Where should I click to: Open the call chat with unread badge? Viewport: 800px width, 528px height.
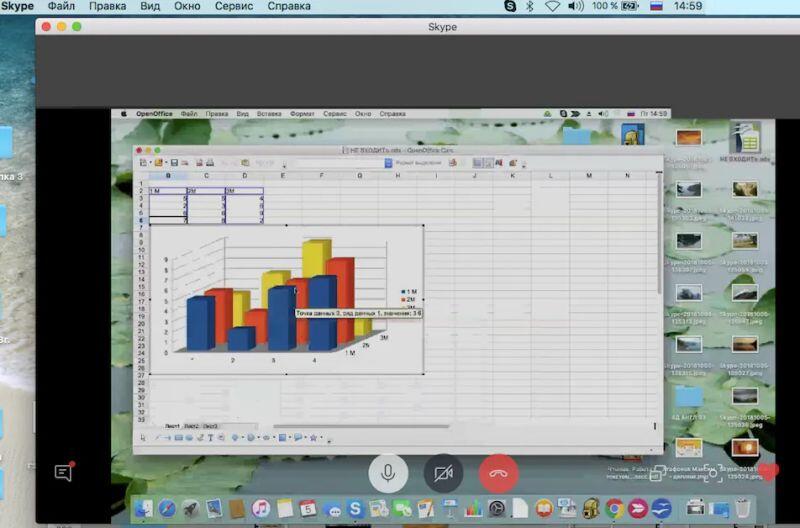(x=64, y=473)
